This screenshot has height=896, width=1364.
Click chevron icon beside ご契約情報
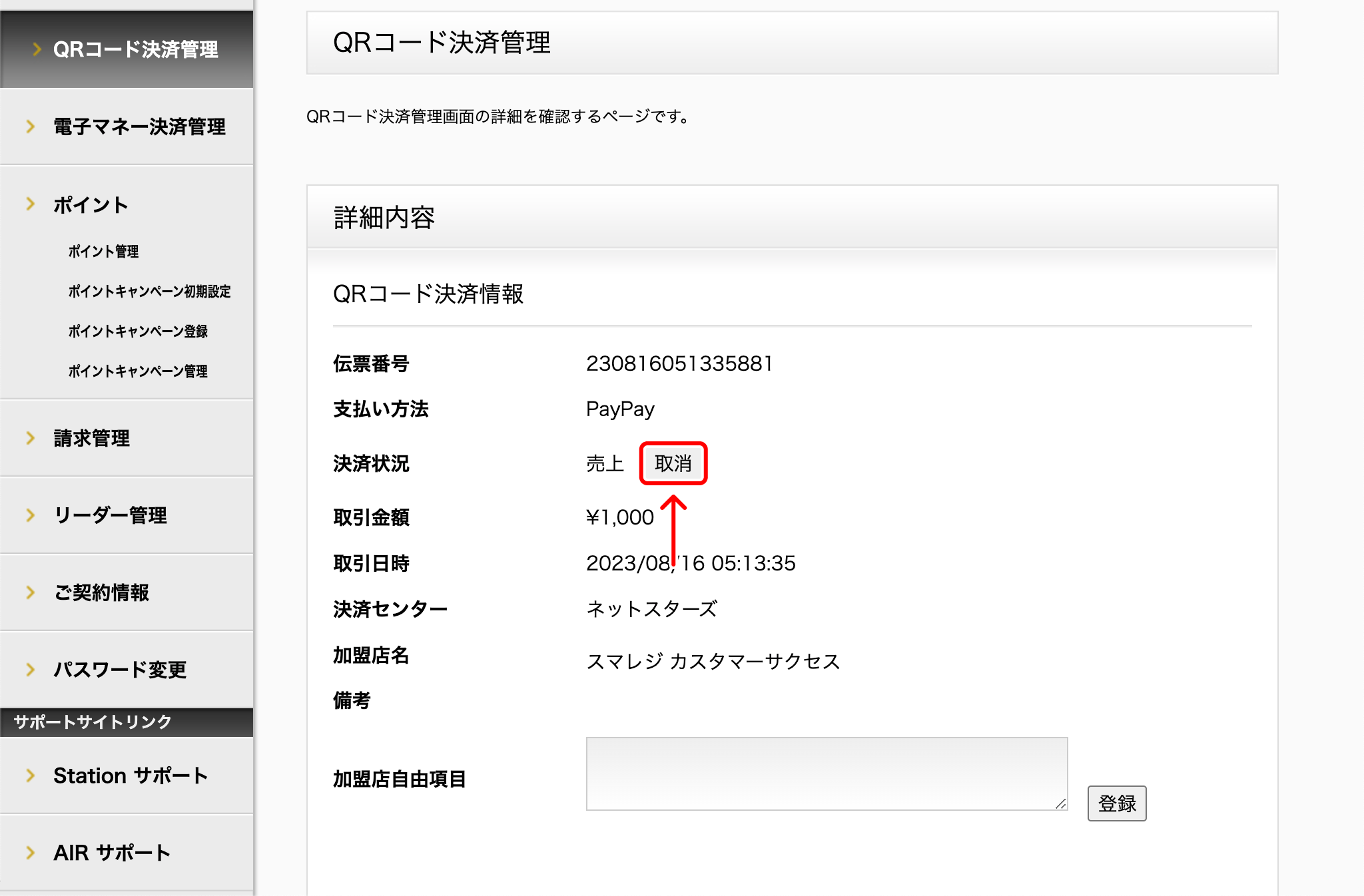(31, 592)
